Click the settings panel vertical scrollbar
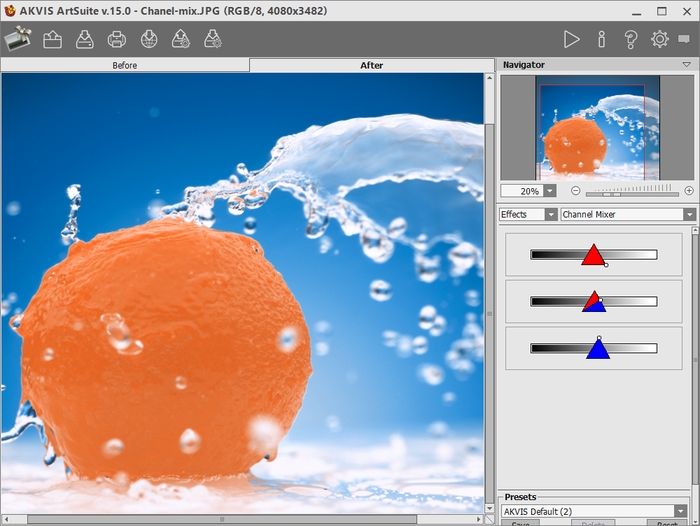 (695, 359)
